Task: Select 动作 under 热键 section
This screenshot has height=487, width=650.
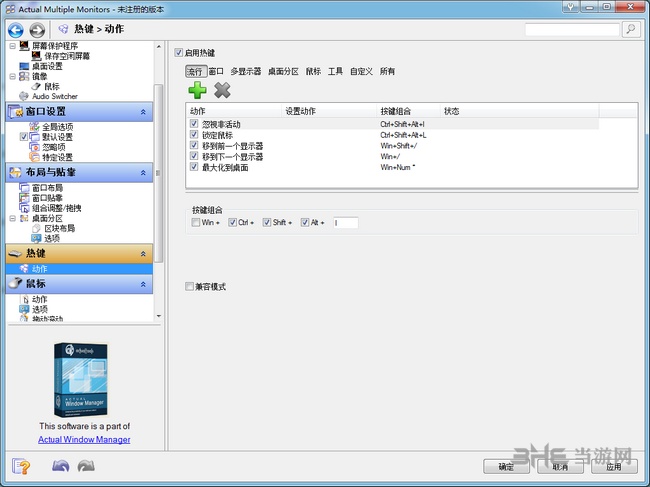Action: 39,269
